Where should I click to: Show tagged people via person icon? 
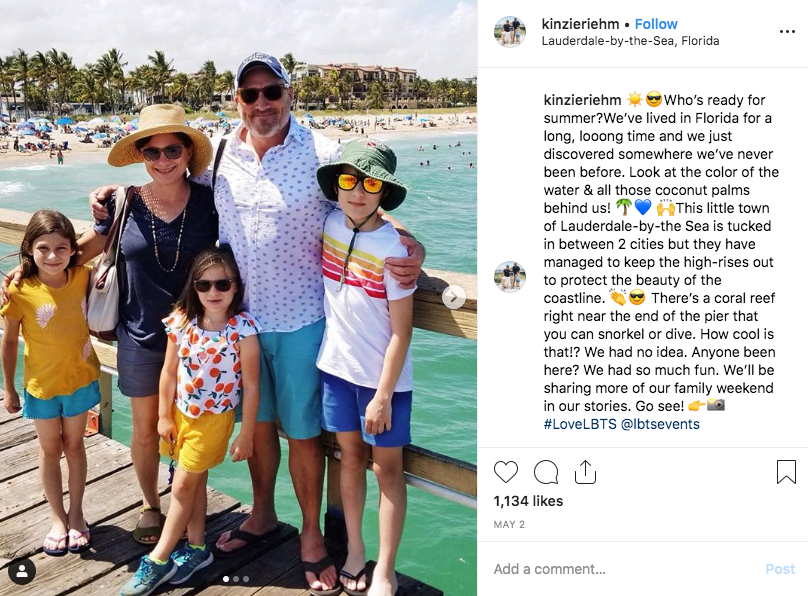22,571
